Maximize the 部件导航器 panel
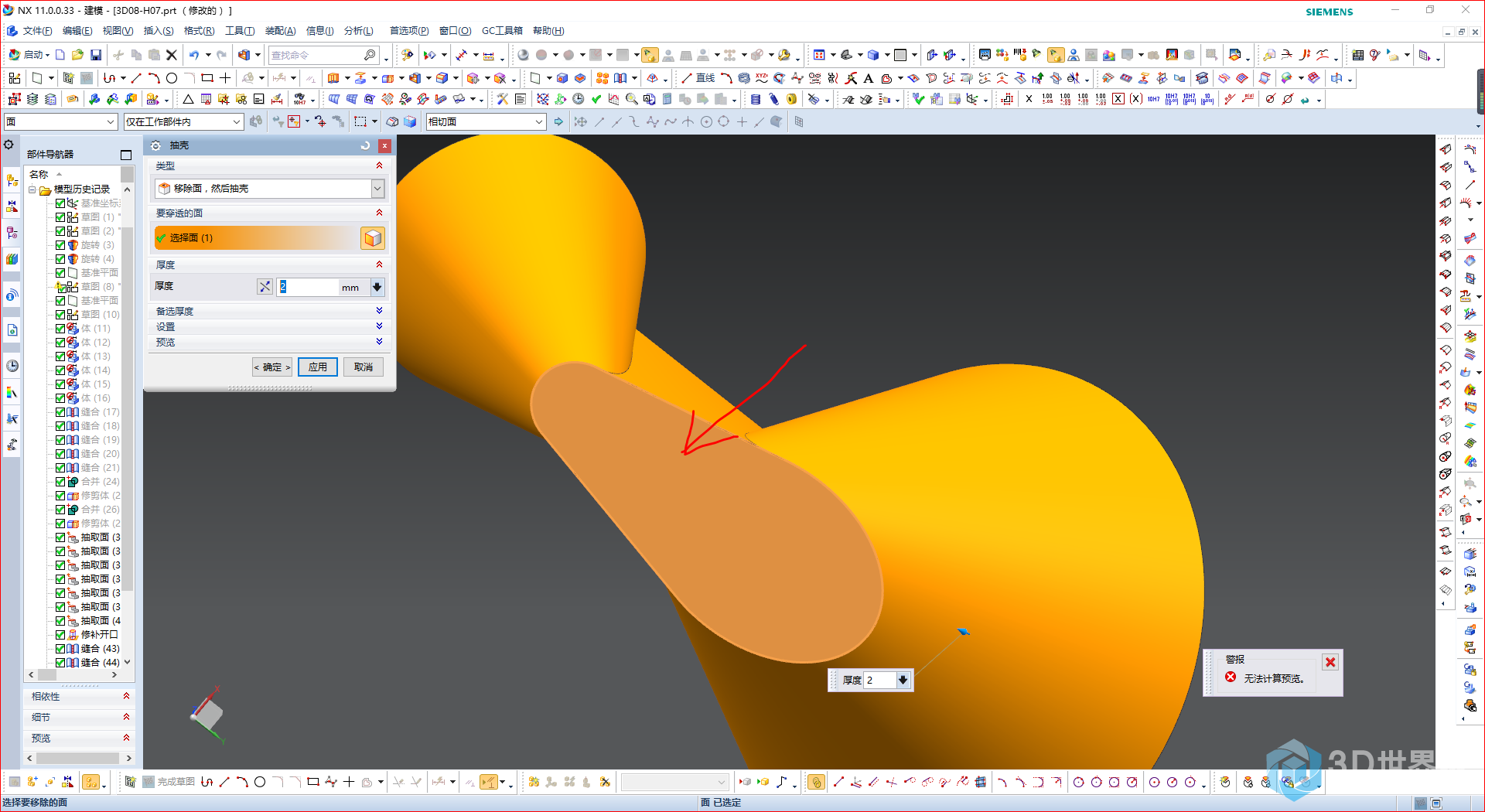Image resolution: width=1485 pixels, height=812 pixels. 126,155
